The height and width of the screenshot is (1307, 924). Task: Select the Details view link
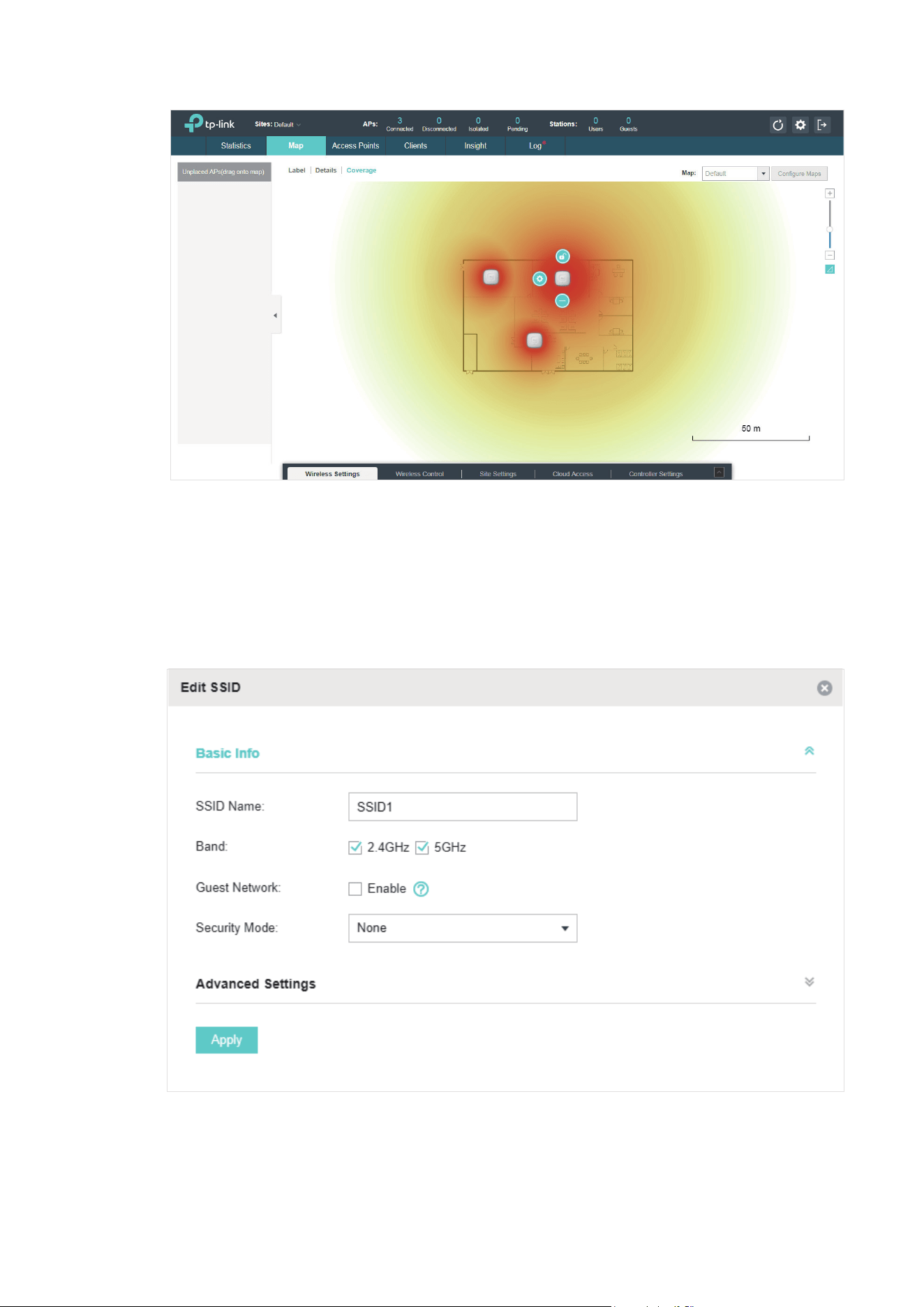point(326,170)
